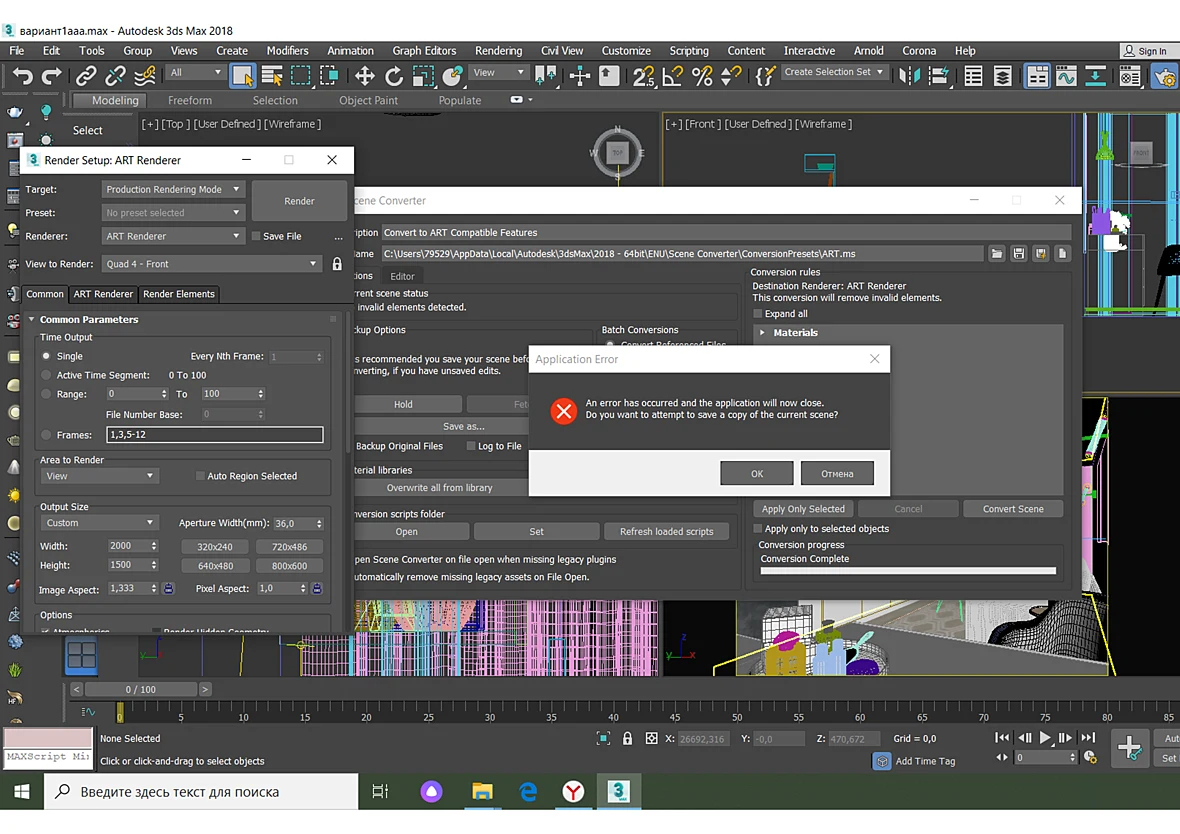Open the Modifiers menu
The image size is (1180, 834).
287,50
